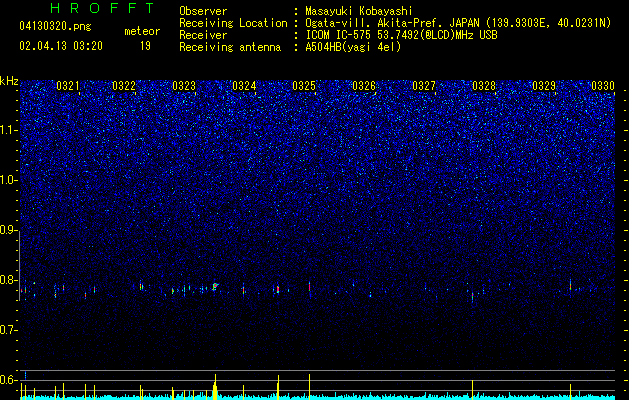629x400 pixels.
Task: Click the HROFFT title text
Action: (102, 8)
